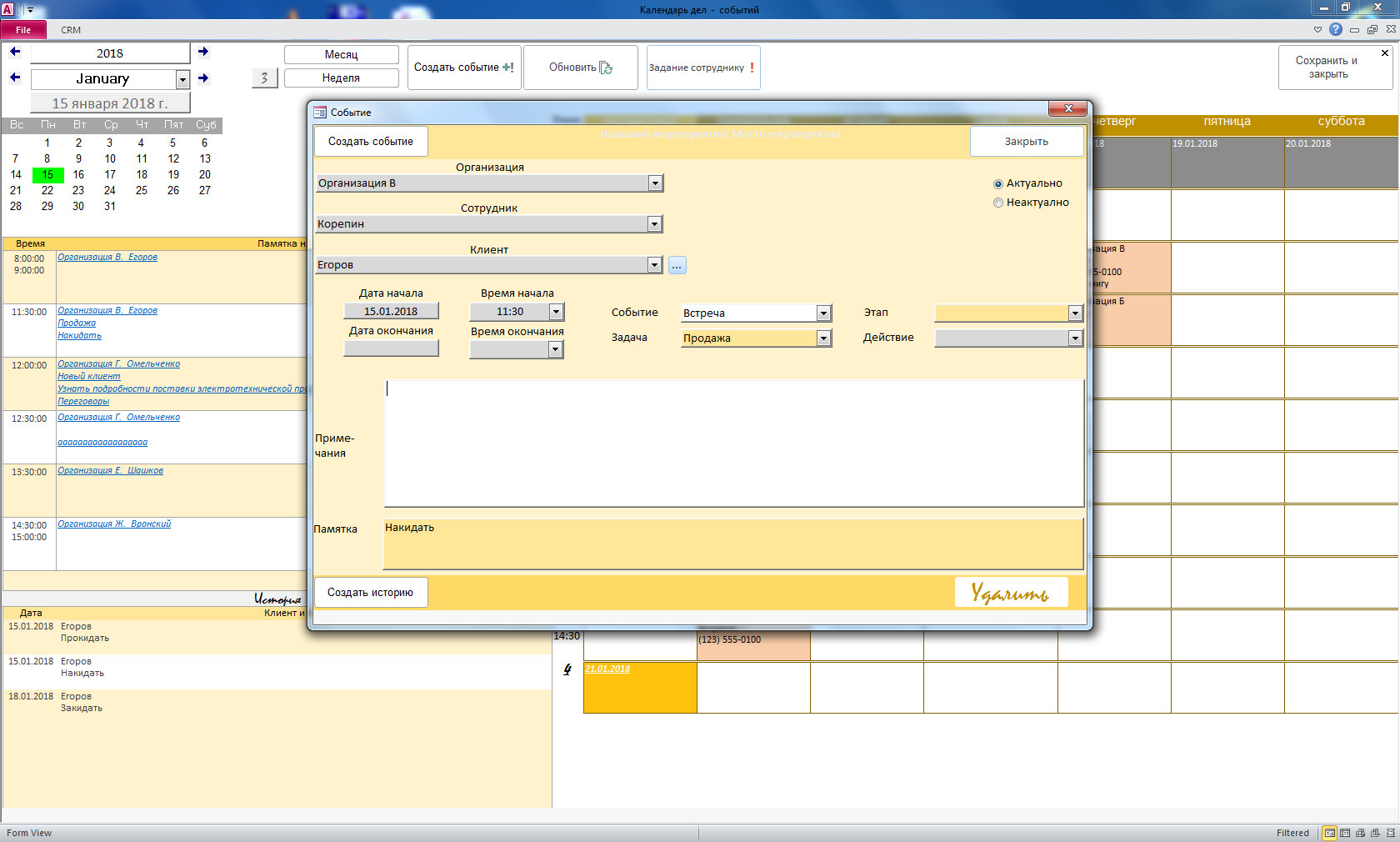Select the Актуально radio button

997,184
